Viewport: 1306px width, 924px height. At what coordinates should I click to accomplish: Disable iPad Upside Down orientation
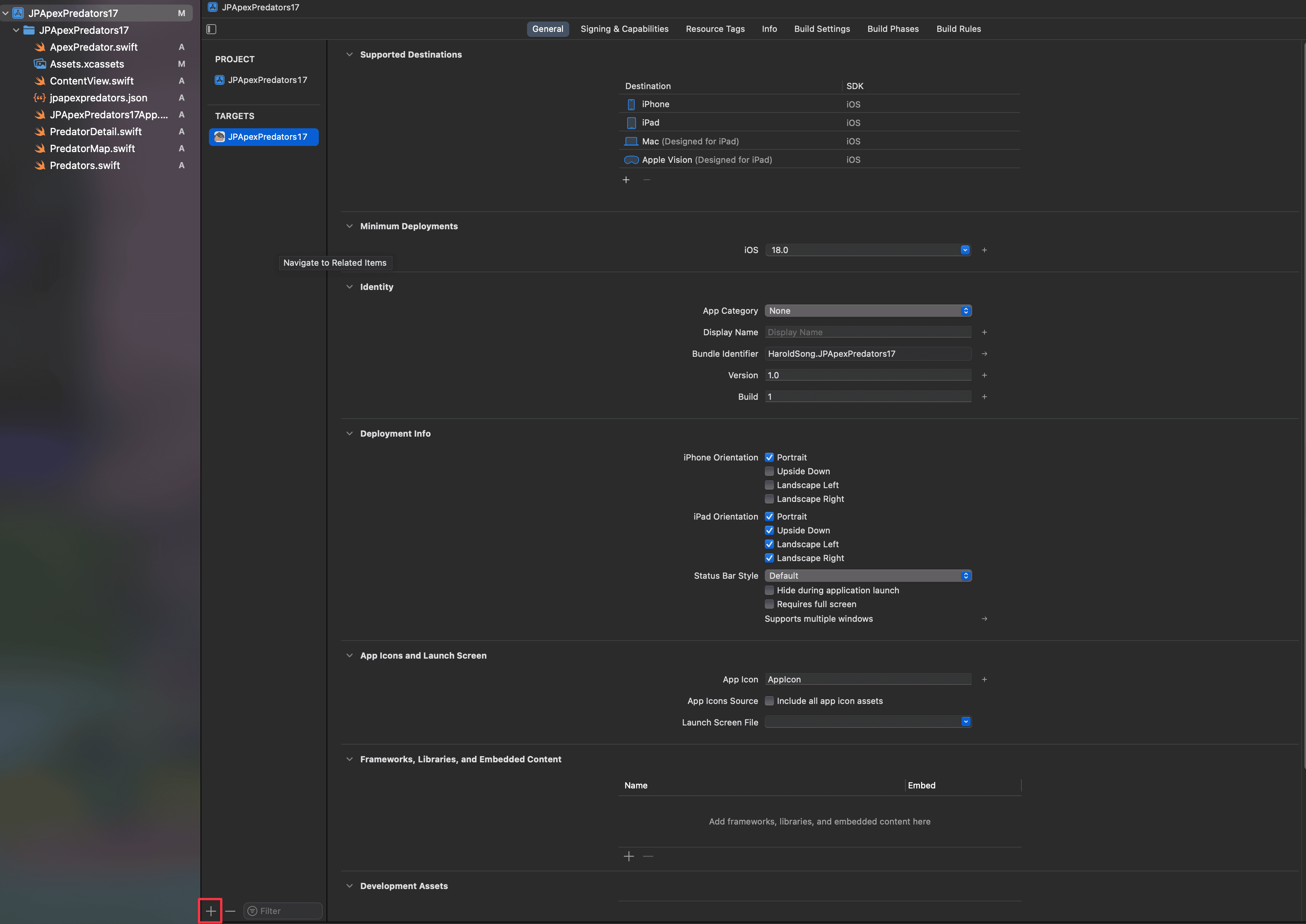tap(769, 530)
